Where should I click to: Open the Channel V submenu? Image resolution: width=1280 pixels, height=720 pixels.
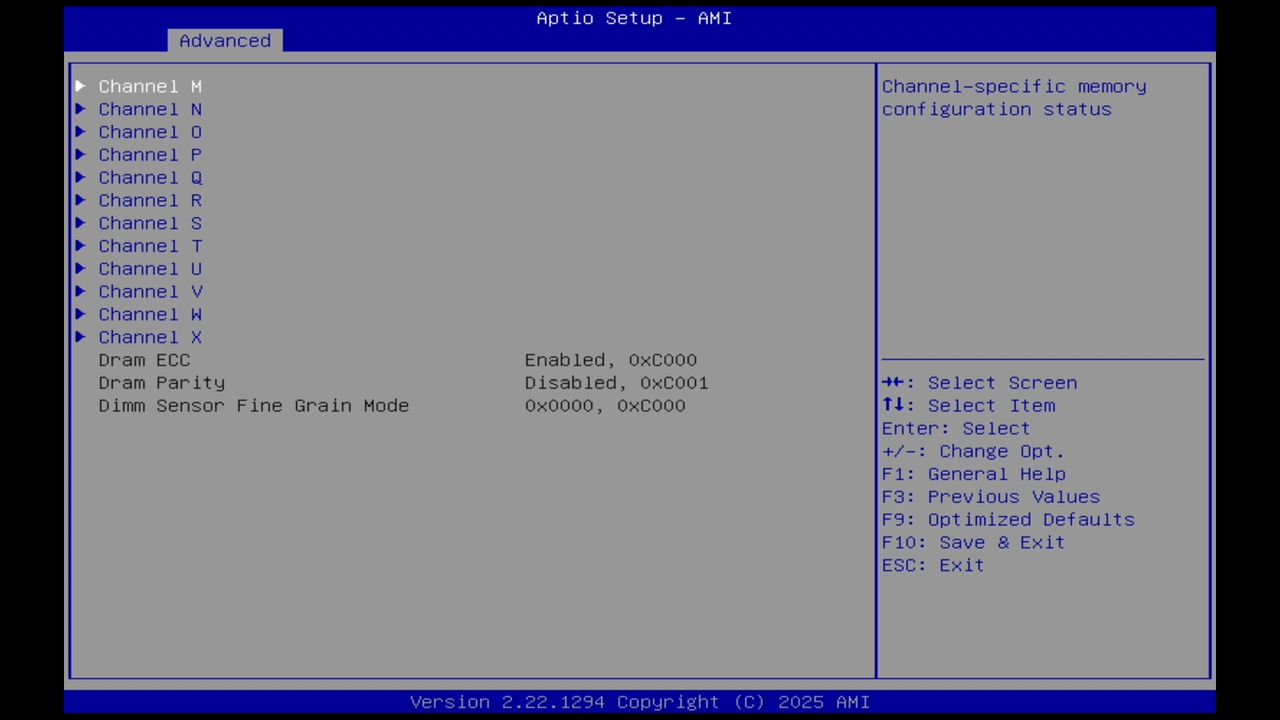point(149,291)
